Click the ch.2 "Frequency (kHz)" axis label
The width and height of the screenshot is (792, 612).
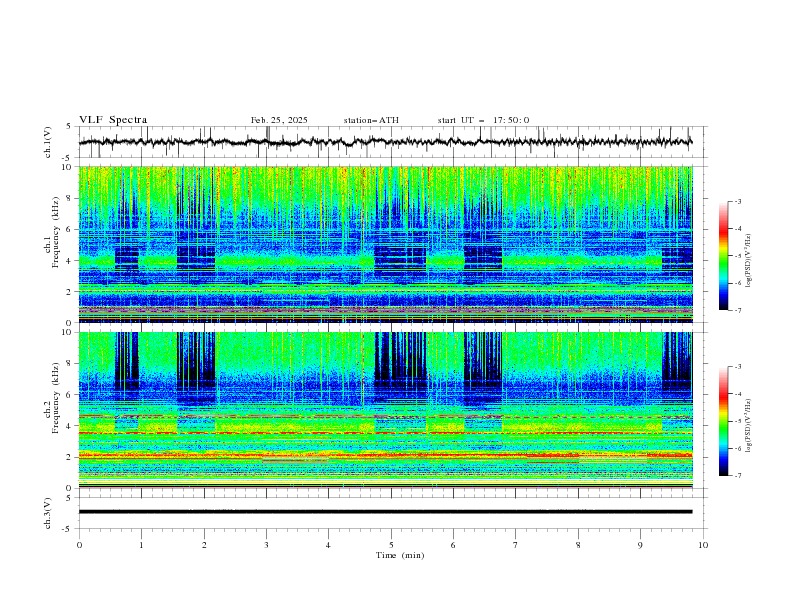click(56, 397)
